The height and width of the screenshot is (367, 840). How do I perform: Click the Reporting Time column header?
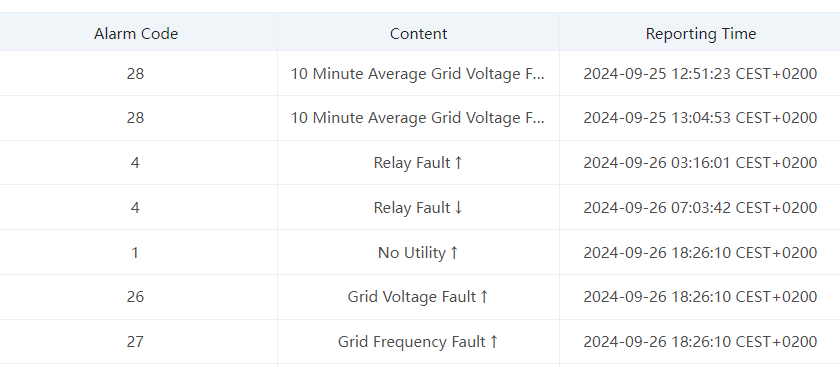701,34
